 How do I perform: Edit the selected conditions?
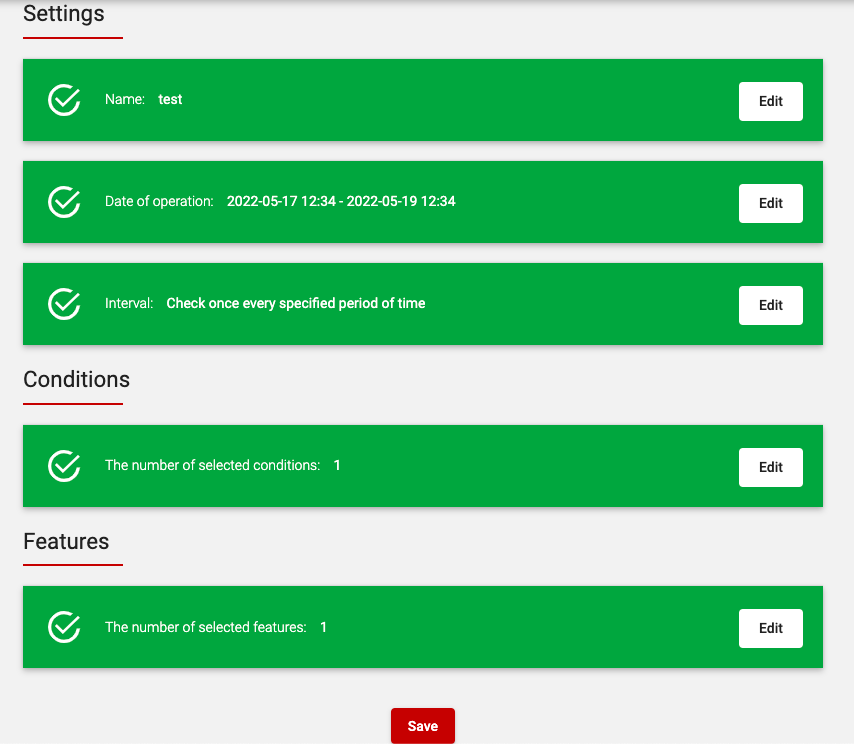click(x=771, y=467)
